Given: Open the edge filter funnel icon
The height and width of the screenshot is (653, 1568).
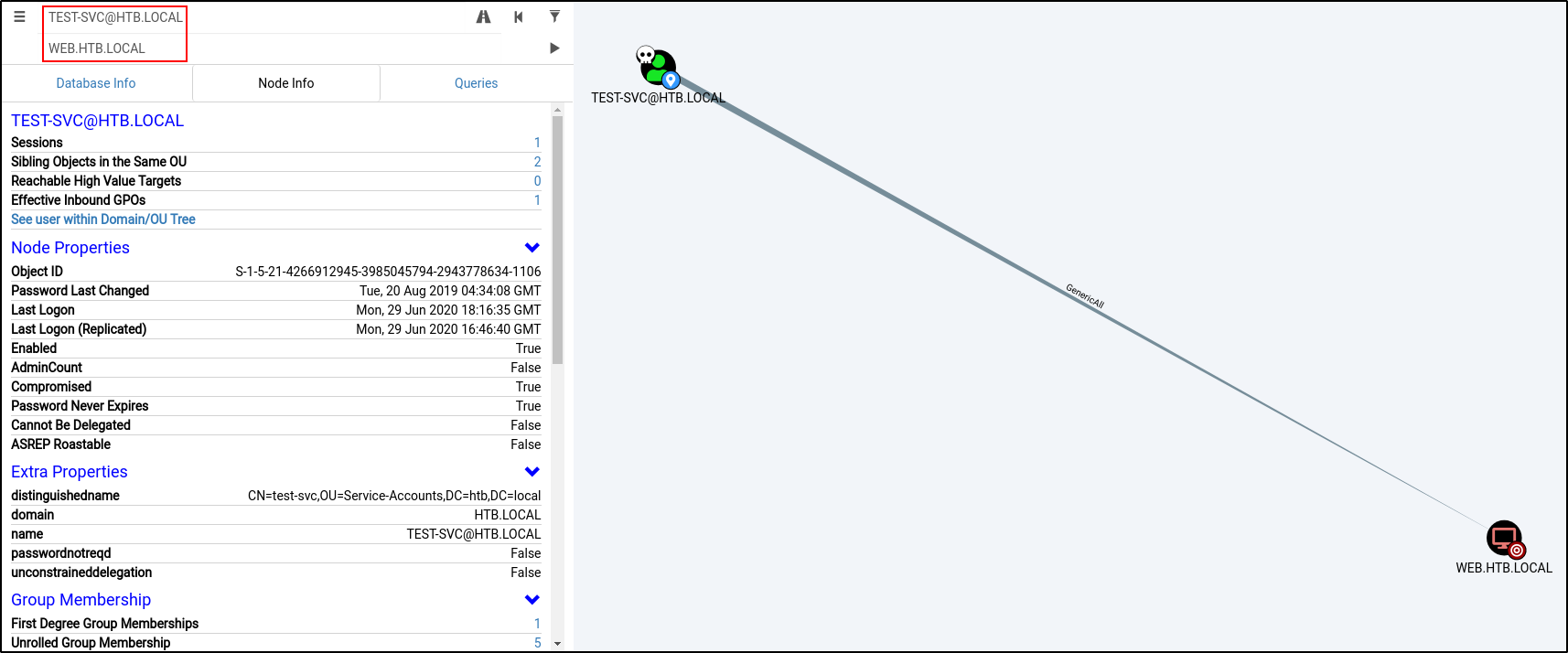Looking at the screenshot, I should 554,16.
